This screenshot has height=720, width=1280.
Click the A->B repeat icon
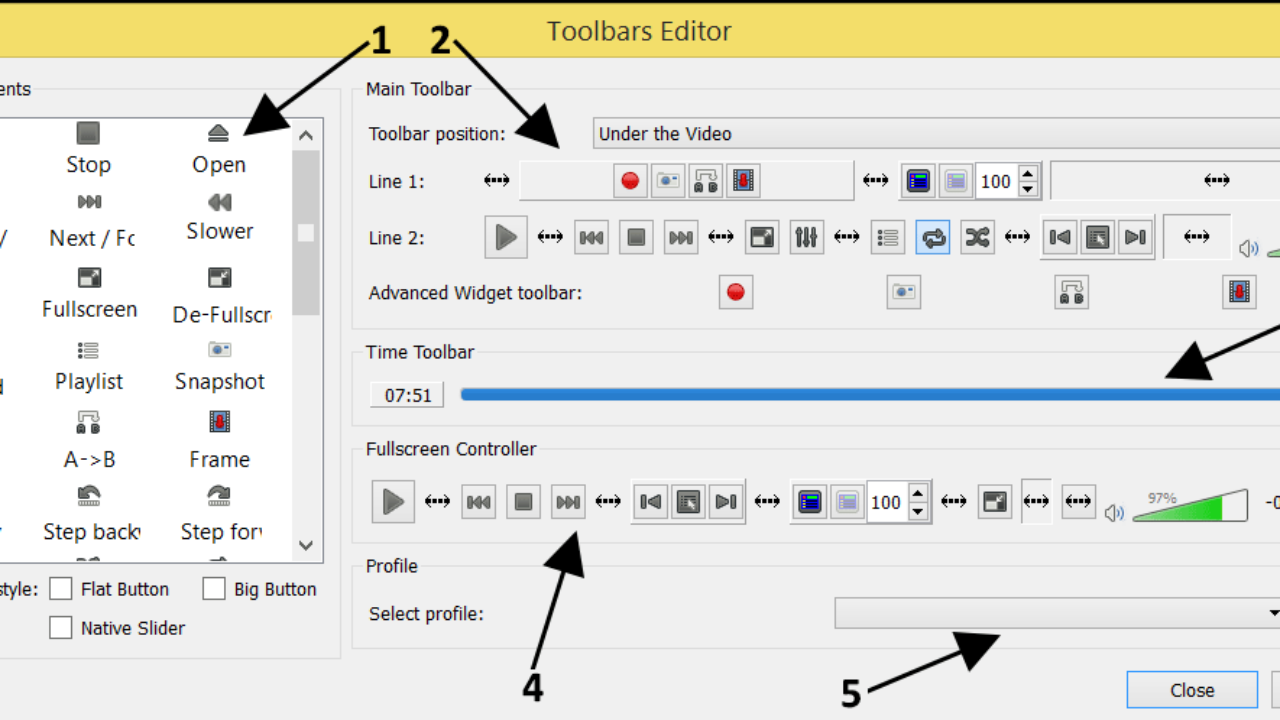pyautogui.click(x=88, y=422)
